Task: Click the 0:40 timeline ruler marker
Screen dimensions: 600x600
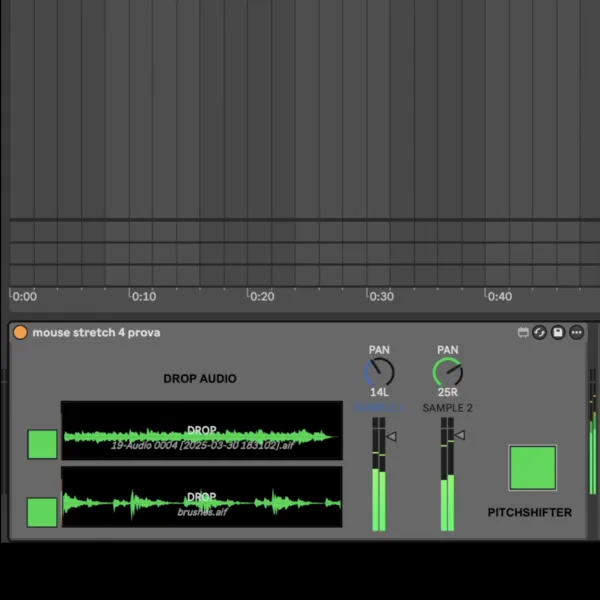Action: point(498,296)
